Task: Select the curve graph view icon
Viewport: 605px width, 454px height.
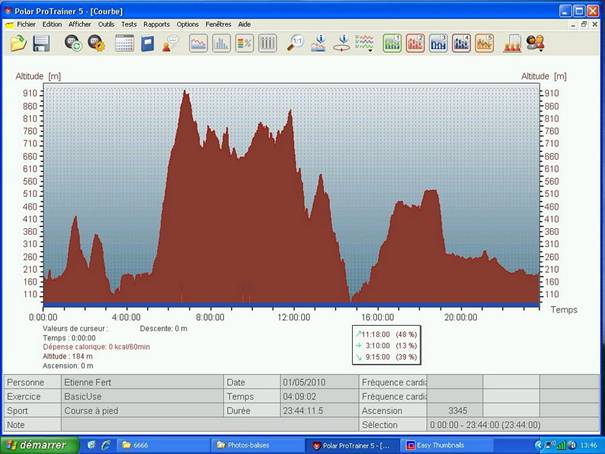Action: pos(198,43)
